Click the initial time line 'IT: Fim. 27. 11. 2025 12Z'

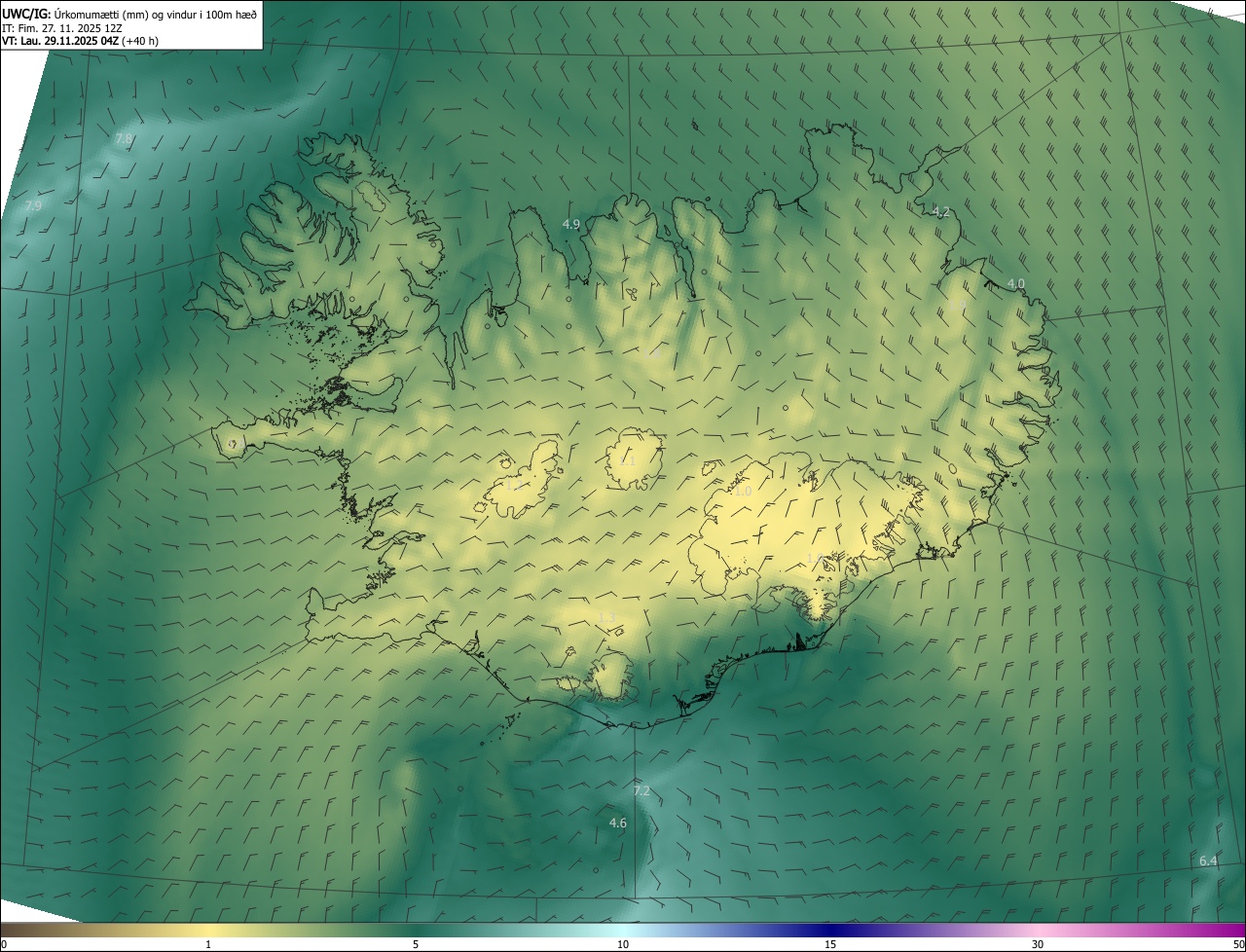click(62, 27)
